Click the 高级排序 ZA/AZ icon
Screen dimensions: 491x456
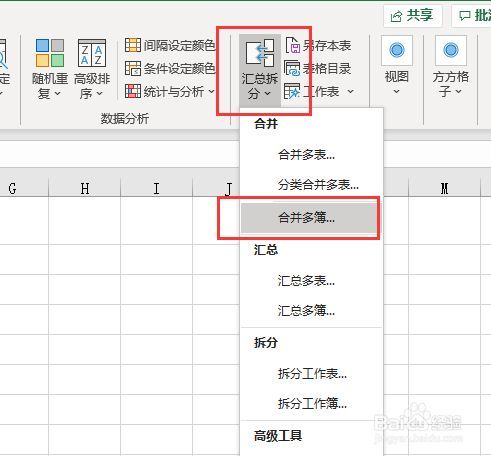coord(92,53)
